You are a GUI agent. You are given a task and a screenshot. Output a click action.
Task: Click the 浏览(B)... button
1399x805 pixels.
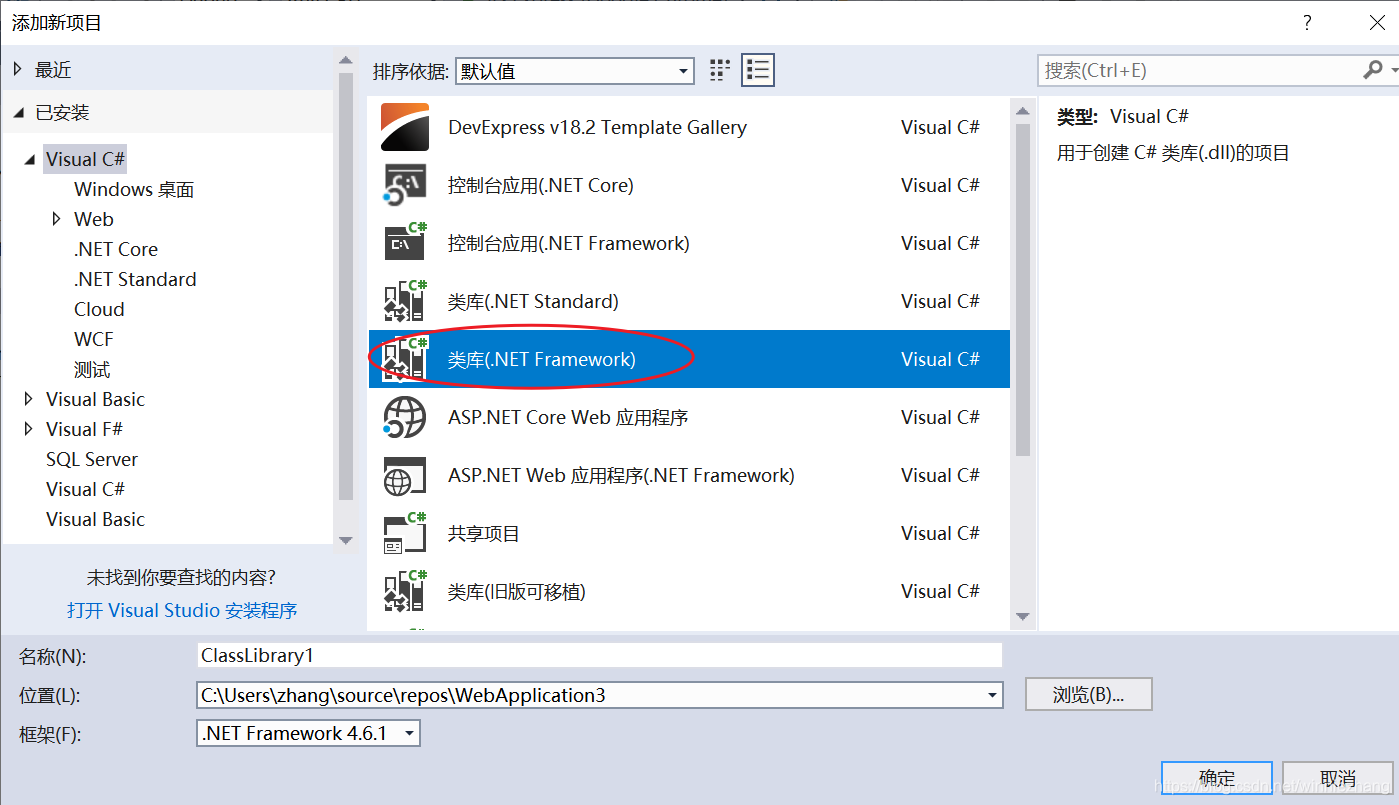1089,694
